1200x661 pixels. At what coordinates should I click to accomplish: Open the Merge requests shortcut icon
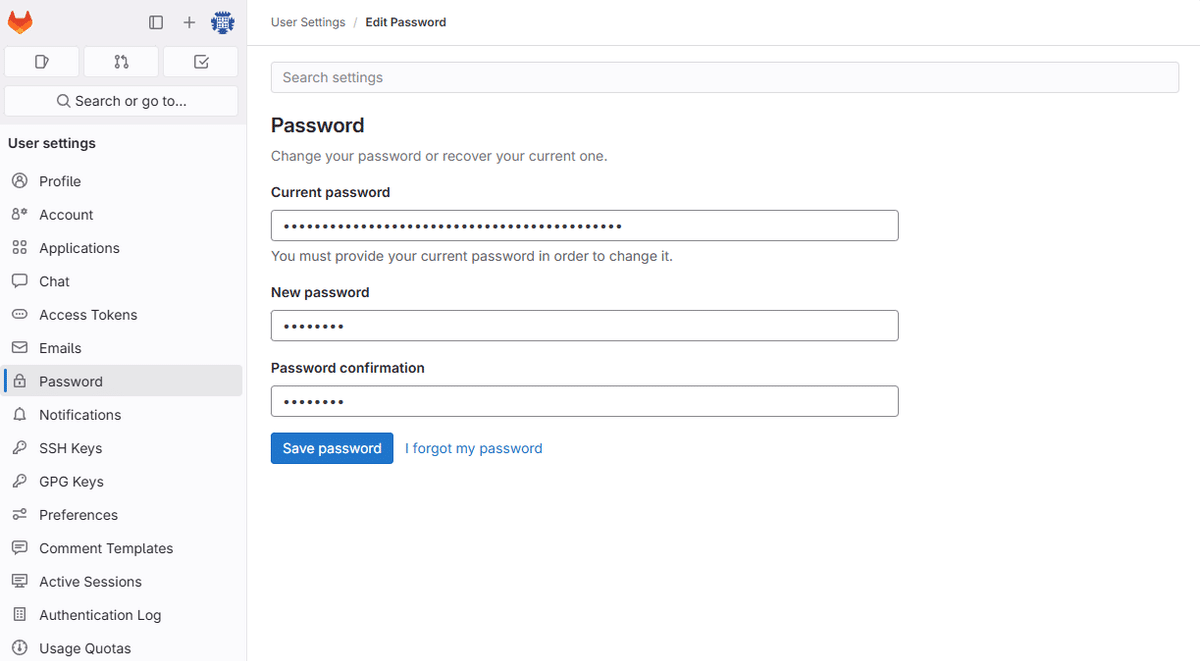click(120, 61)
